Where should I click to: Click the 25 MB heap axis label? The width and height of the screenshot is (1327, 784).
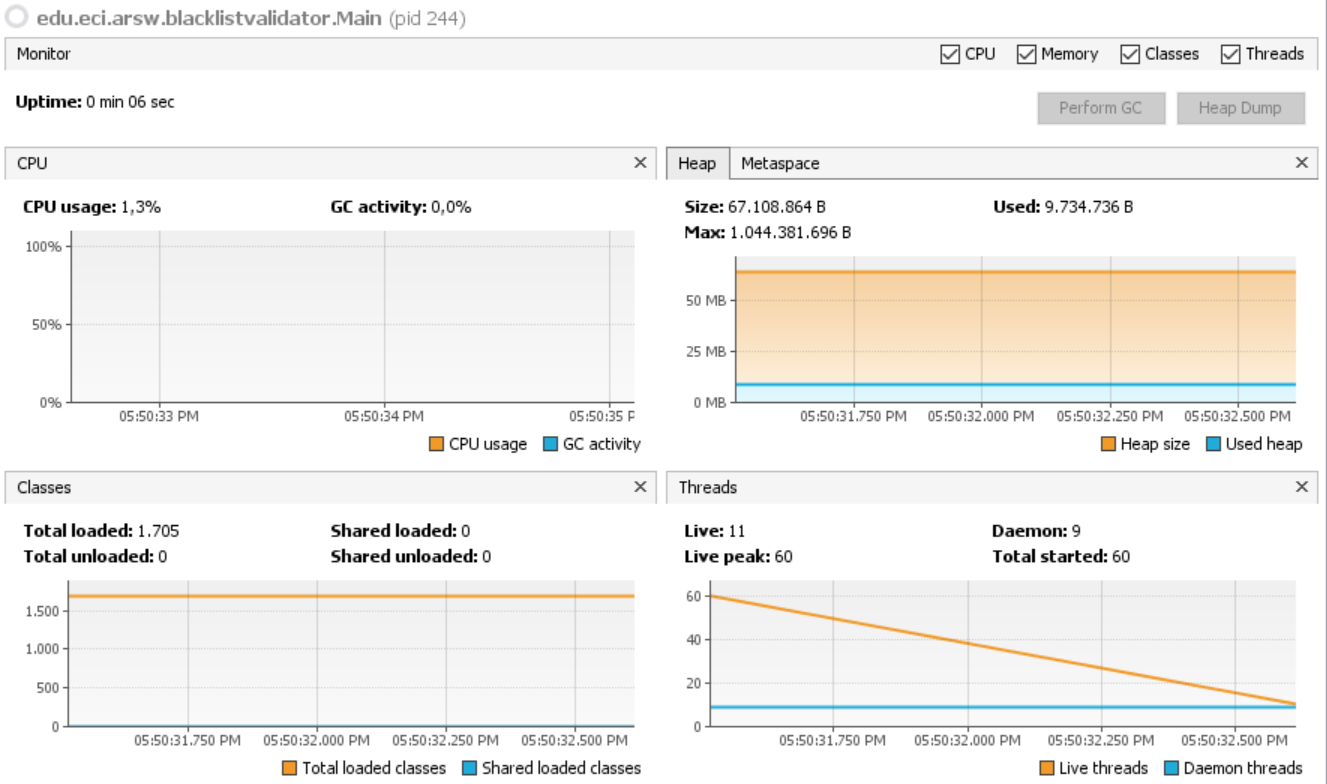click(706, 351)
